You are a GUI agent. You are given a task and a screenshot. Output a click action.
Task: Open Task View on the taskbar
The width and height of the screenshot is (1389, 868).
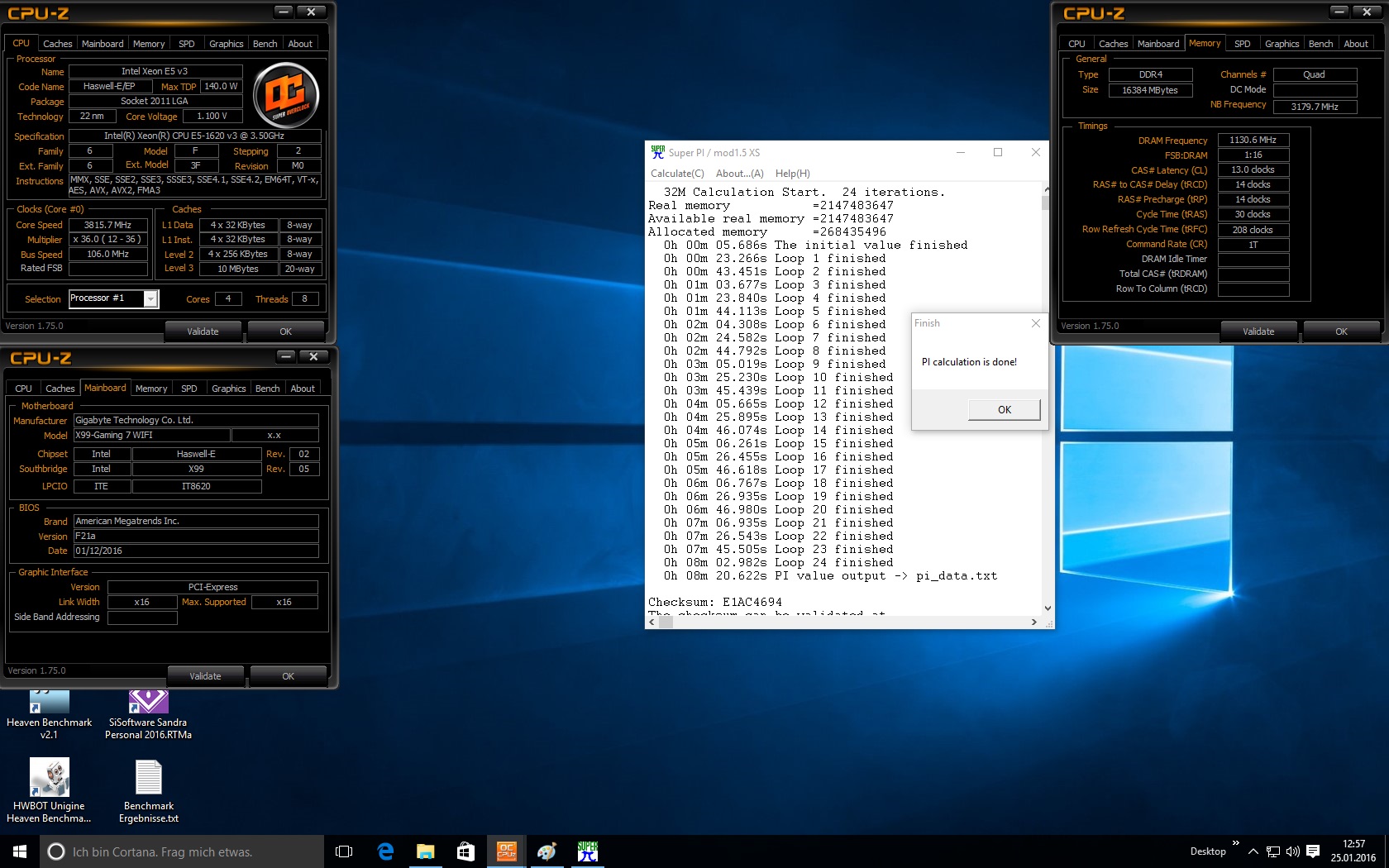pyautogui.click(x=344, y=851)
